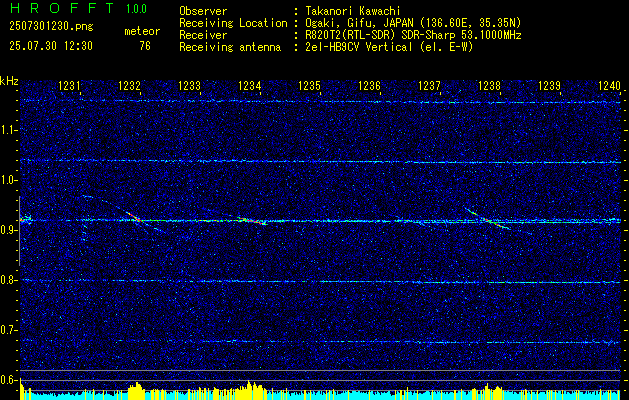This screenshot has height=400, width=629.
Task: Click the 1237 time marker
Action: 429,85
